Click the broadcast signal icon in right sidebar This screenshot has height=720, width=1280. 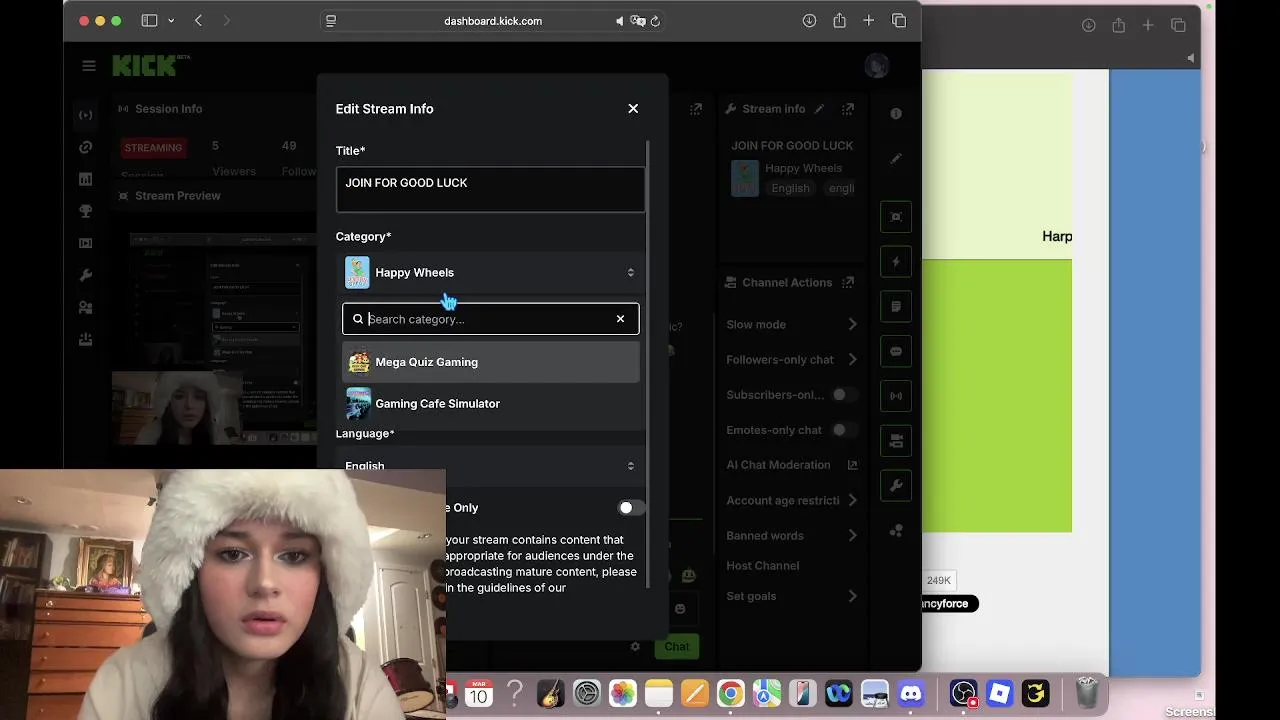[x=896, y=396]
